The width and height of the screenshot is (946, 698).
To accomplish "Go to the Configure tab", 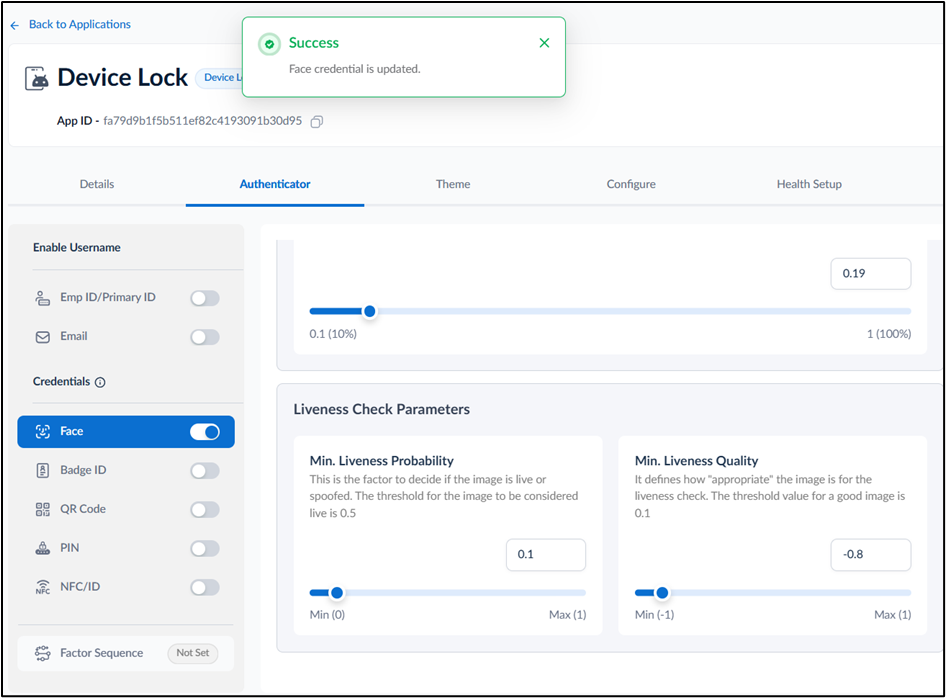I will (x=631, y=184).
